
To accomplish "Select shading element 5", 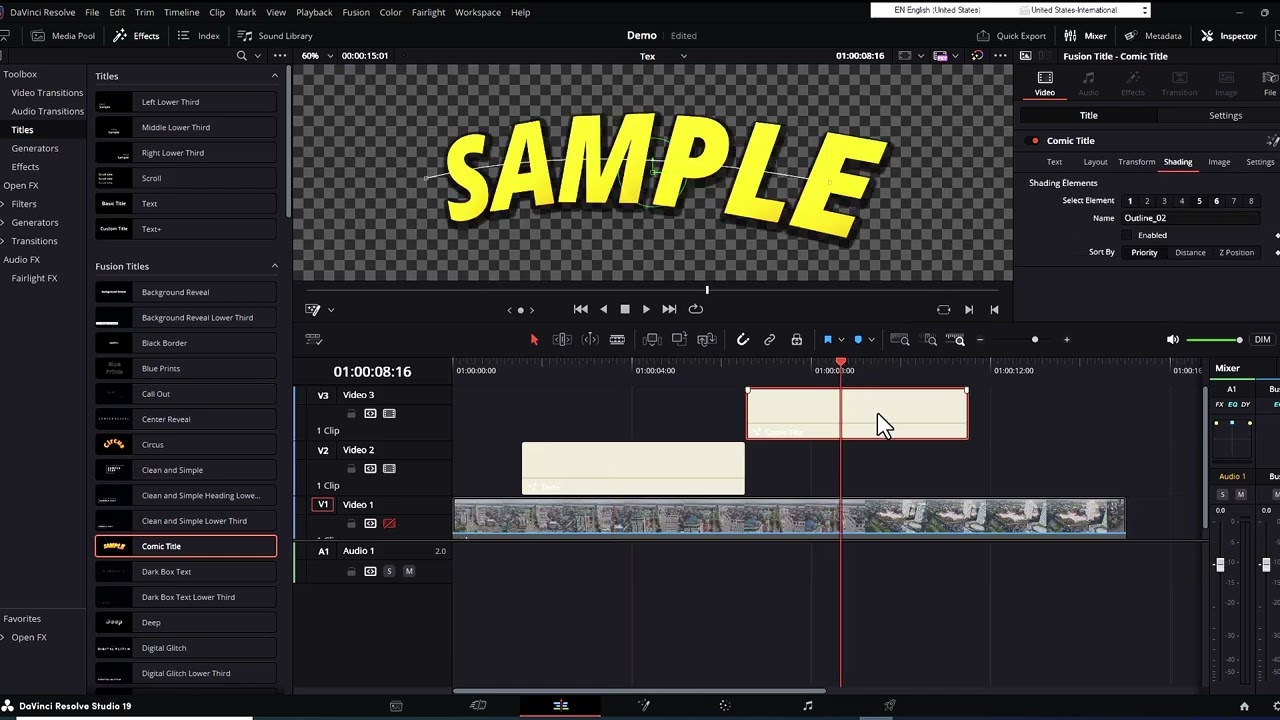I will (x=1199, y=201).
